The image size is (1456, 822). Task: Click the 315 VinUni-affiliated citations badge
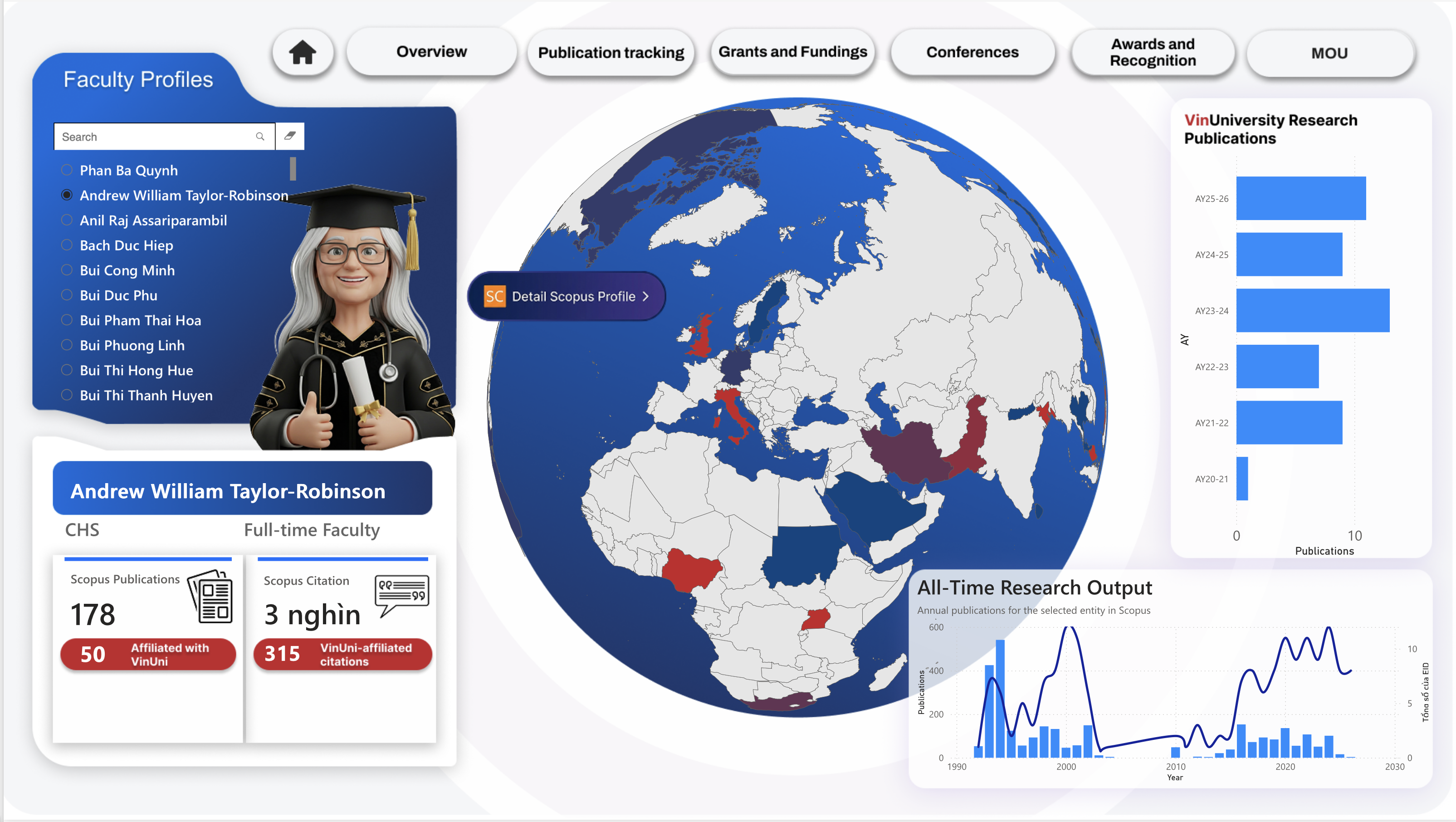click(x=342, y=654)
